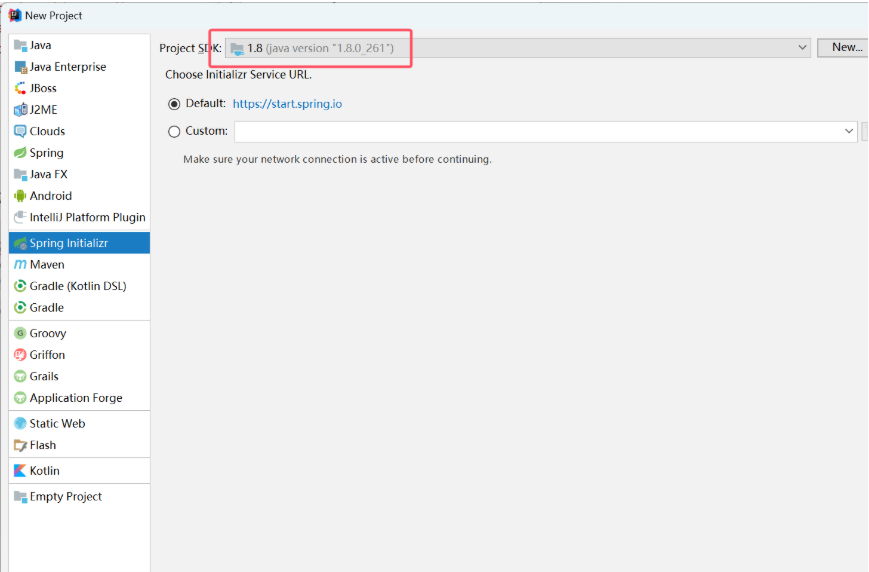Pick the Android robot icon

21,196
